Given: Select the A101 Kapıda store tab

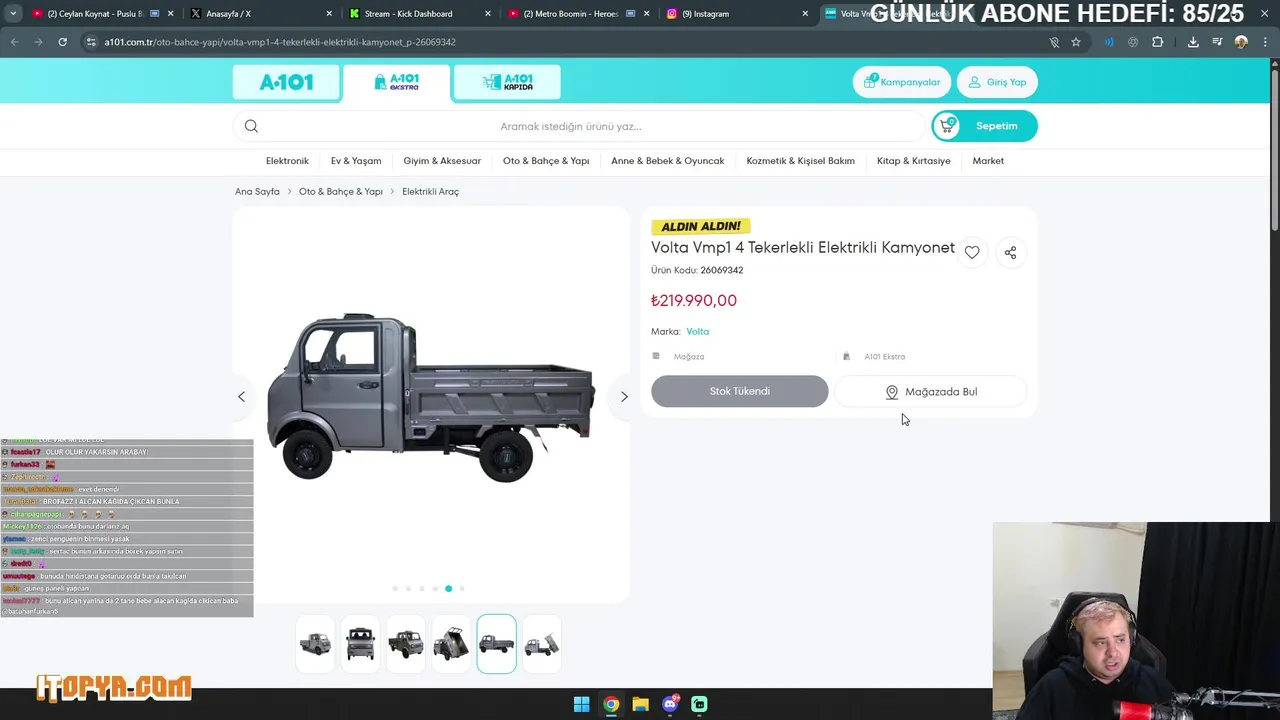Looking at the screenshot, I should 507,82.
